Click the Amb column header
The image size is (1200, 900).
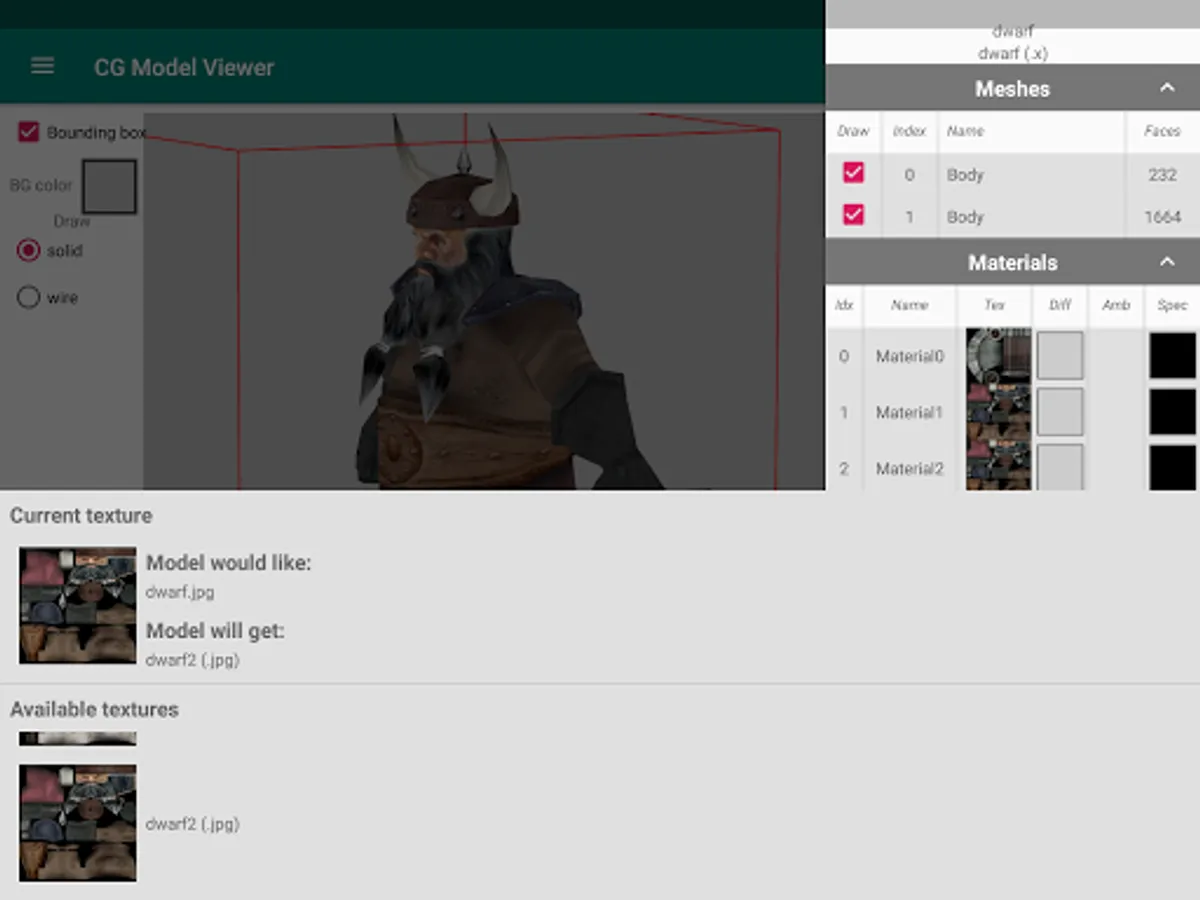click(1116, 305)
